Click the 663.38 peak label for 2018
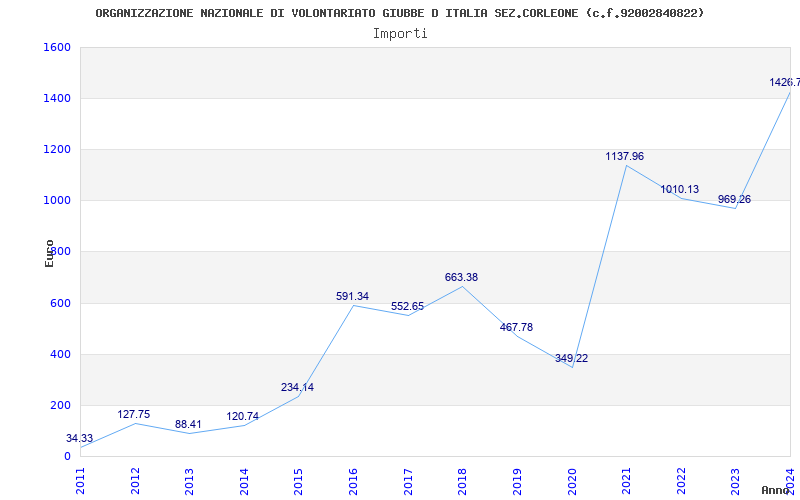Viewport: 800px width, 500px height. (461, 278)
